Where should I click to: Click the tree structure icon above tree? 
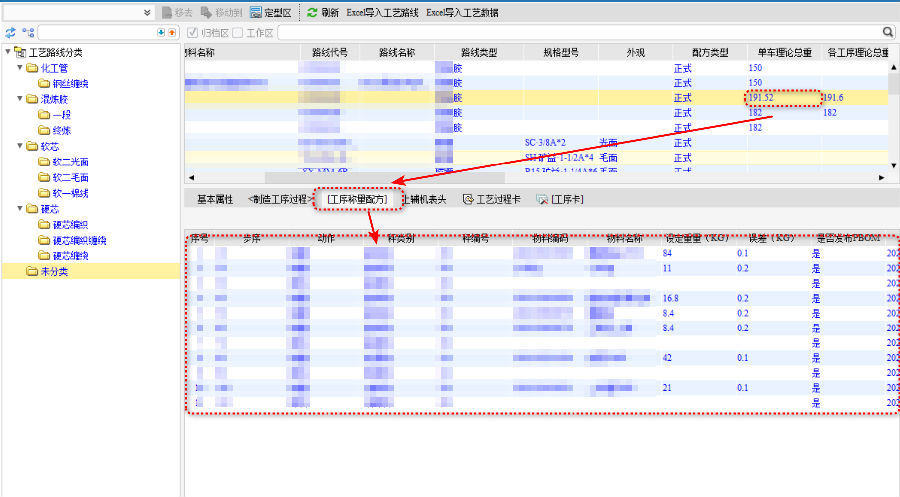tap(28, 33)
